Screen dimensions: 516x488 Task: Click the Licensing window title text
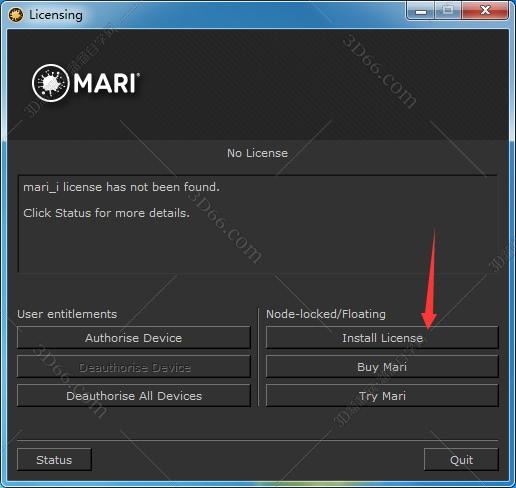pyautogui.click(x=56, y=15)
